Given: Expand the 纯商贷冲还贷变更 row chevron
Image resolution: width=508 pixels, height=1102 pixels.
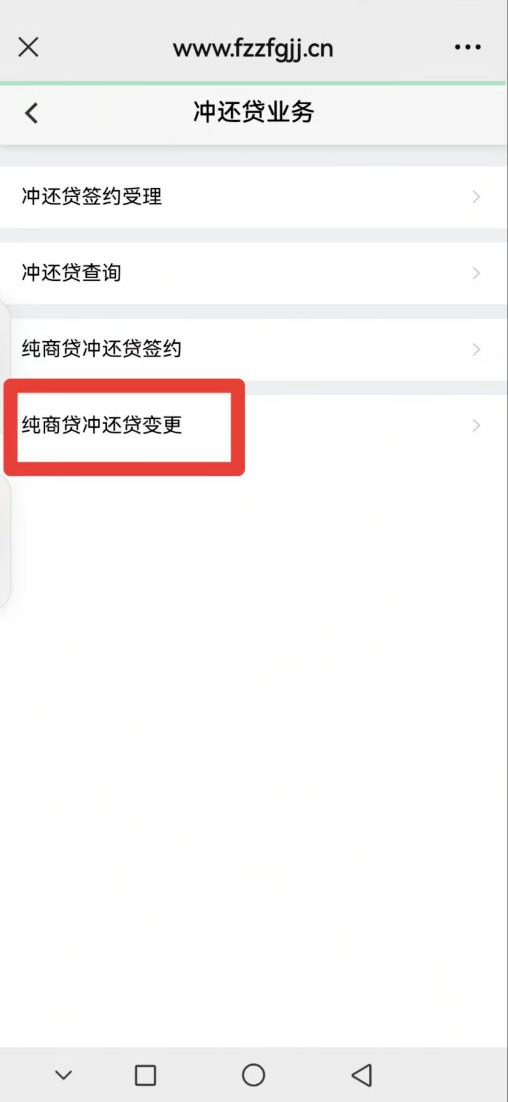Looking at the screenshot, I should point(476,425).
